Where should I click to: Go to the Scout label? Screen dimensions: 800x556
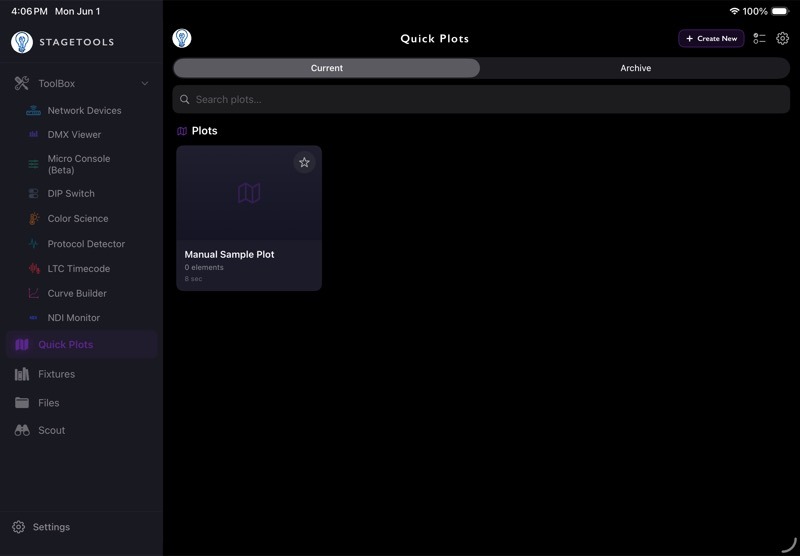click(52, 430)
